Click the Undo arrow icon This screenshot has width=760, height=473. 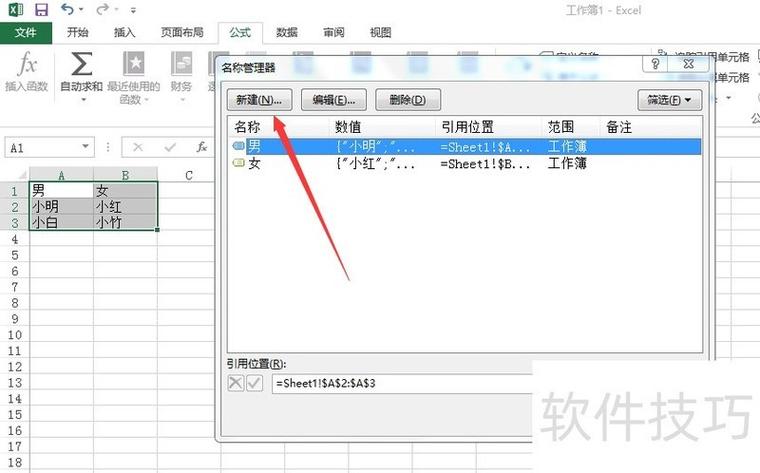click(x=68, y=9)
